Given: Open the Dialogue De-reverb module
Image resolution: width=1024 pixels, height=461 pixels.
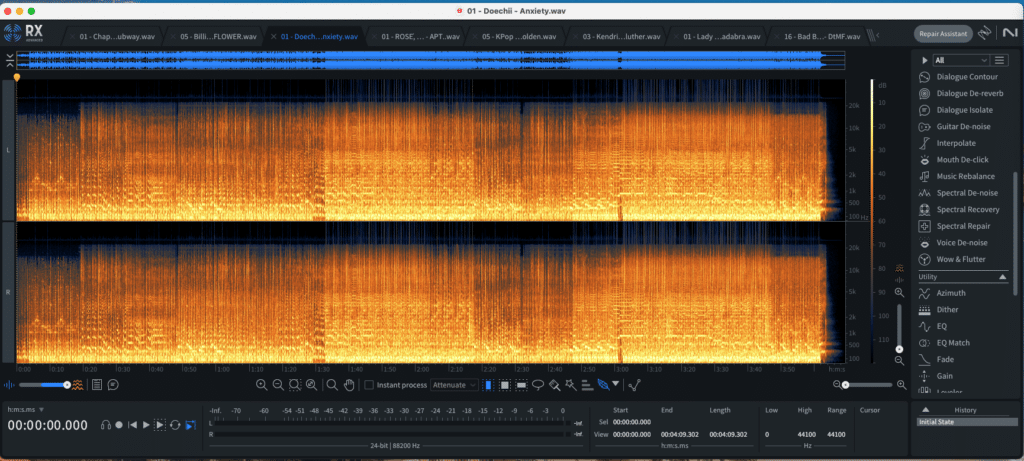Looking at the screenshot, I should pos(969,93).
